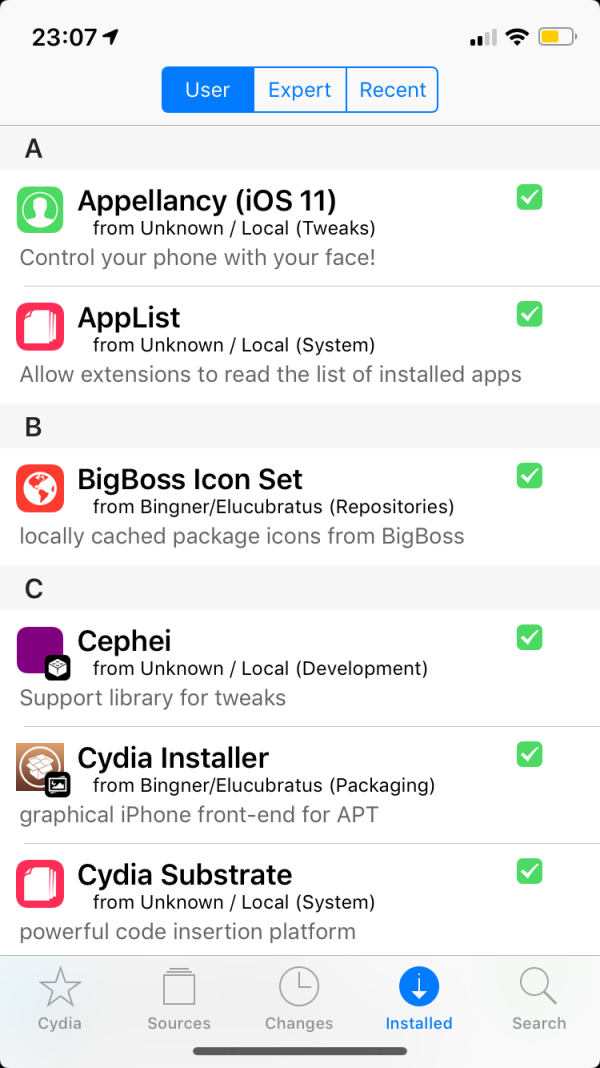600x1068 pixels.
Task: Go to the Changes clock tab
Action: point(299,998)
